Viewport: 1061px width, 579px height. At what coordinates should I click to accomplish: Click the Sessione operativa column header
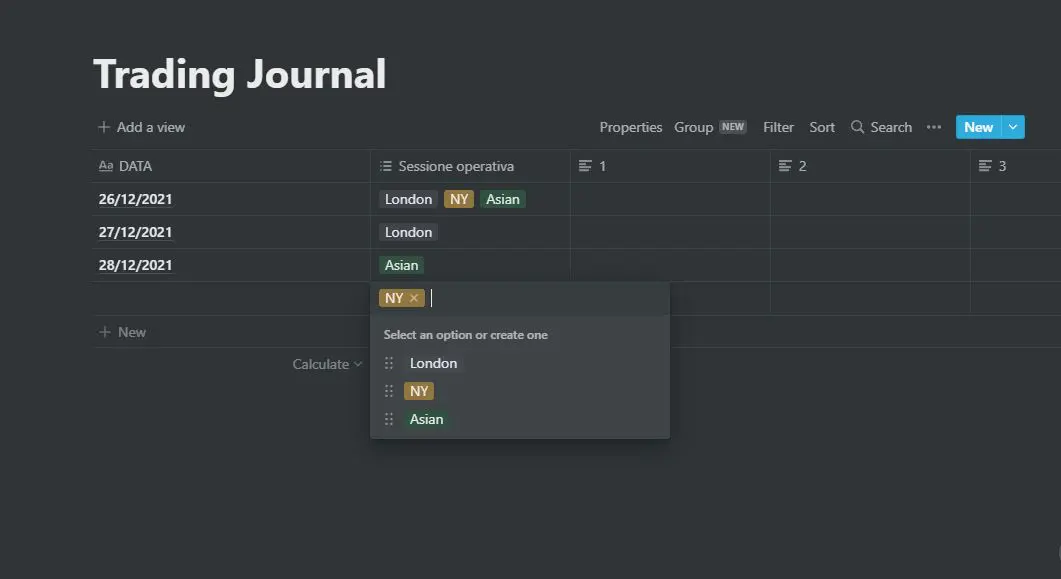[470, 166]
